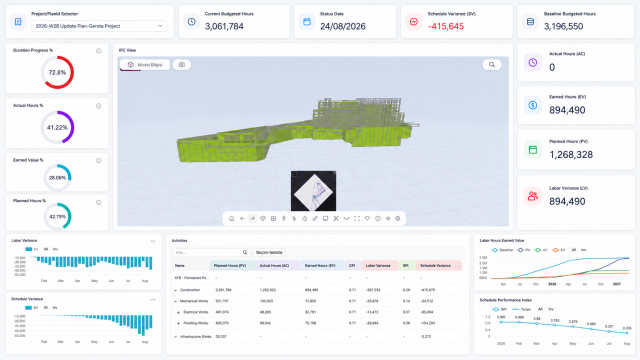The width and height of the screenshot is (640, 360).
Task: Select the ruler measure tool in IFC toolbar
Action: 315,218
